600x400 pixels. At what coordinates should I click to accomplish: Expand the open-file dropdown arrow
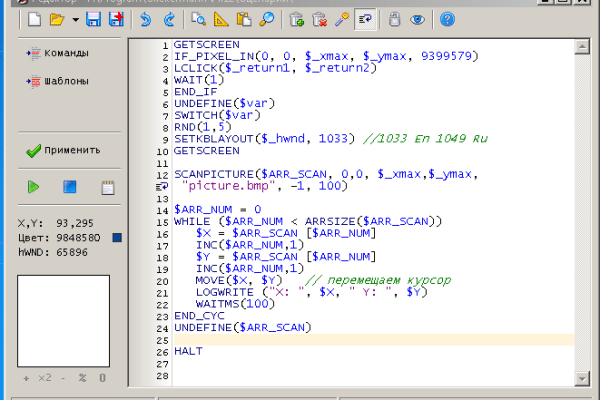pos(75,20)
